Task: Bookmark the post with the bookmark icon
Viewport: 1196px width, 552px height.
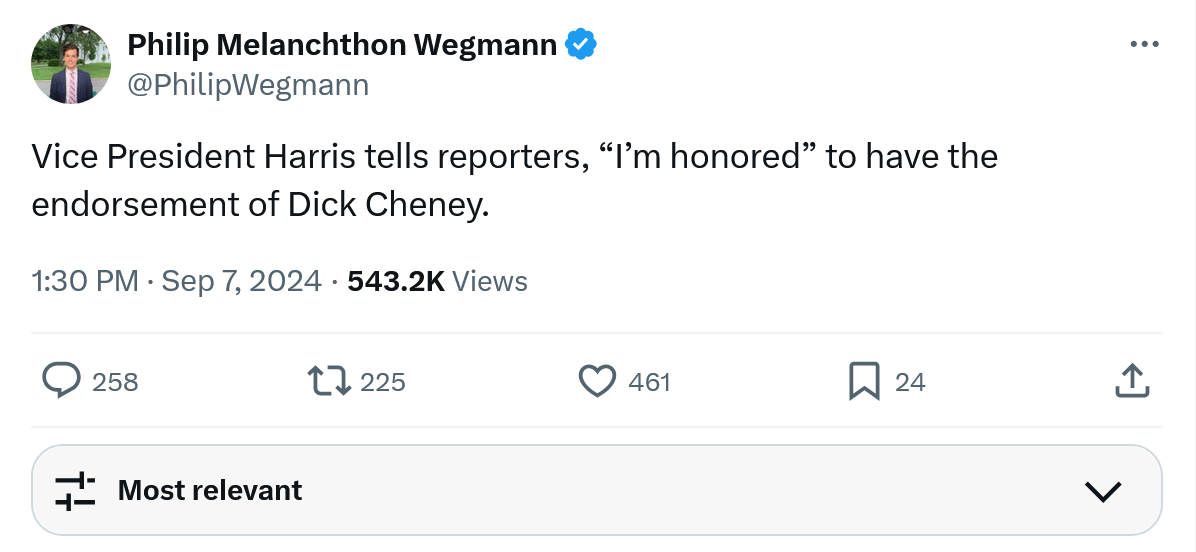Action: click(863, 381)
